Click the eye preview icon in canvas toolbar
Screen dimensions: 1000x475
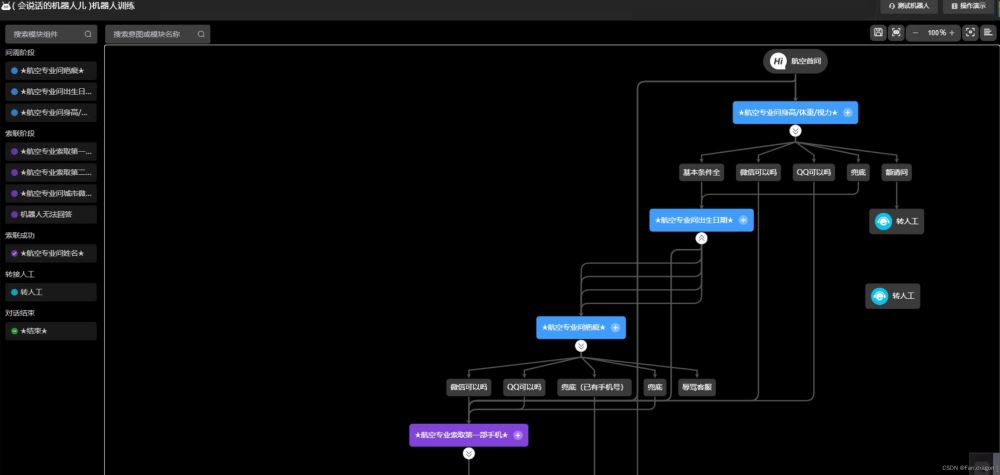[x=896, y=33]
